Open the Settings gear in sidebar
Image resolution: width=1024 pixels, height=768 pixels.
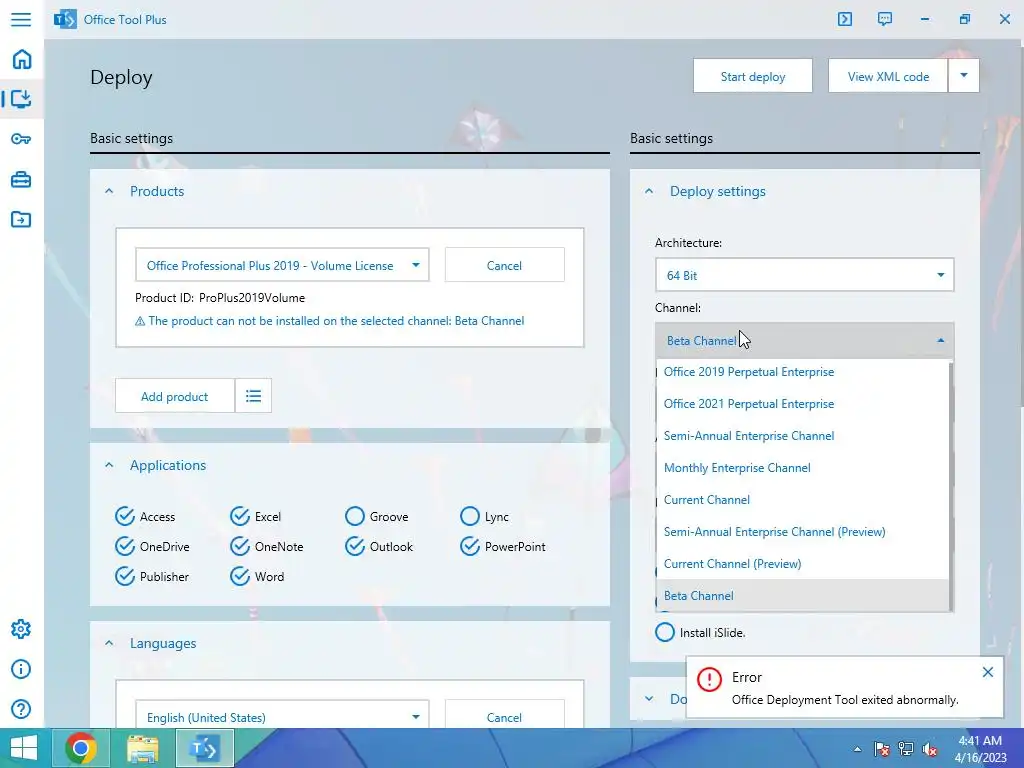(21, 629)
